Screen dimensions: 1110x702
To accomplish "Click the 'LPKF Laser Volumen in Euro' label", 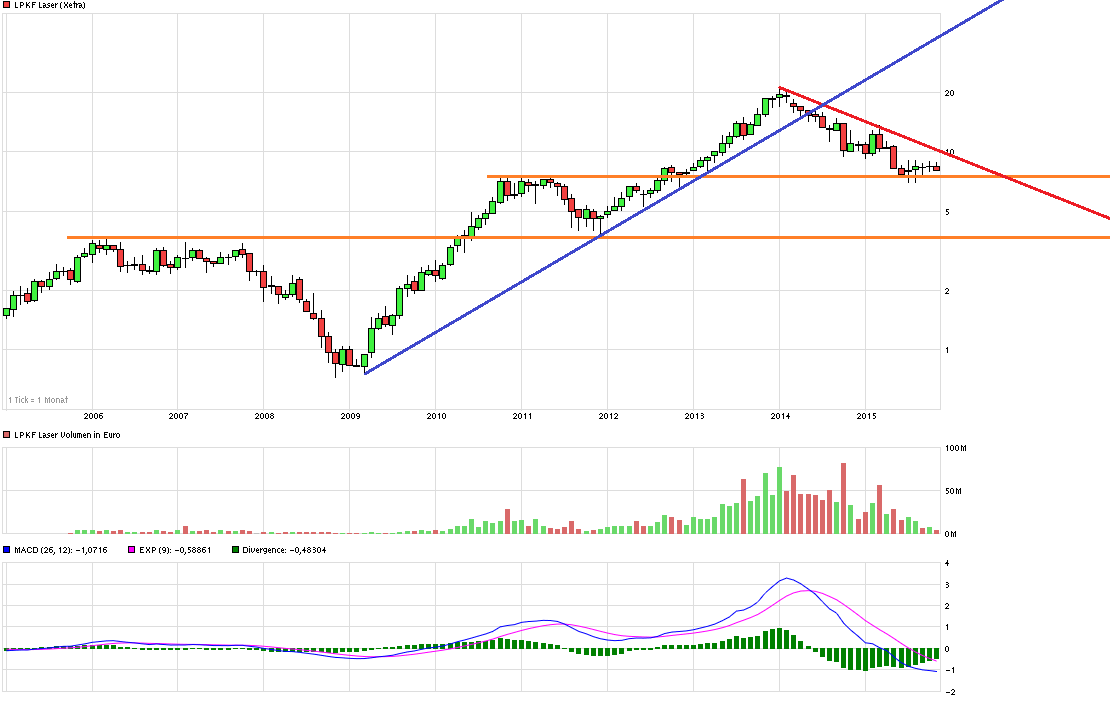I will pos(67,435).
